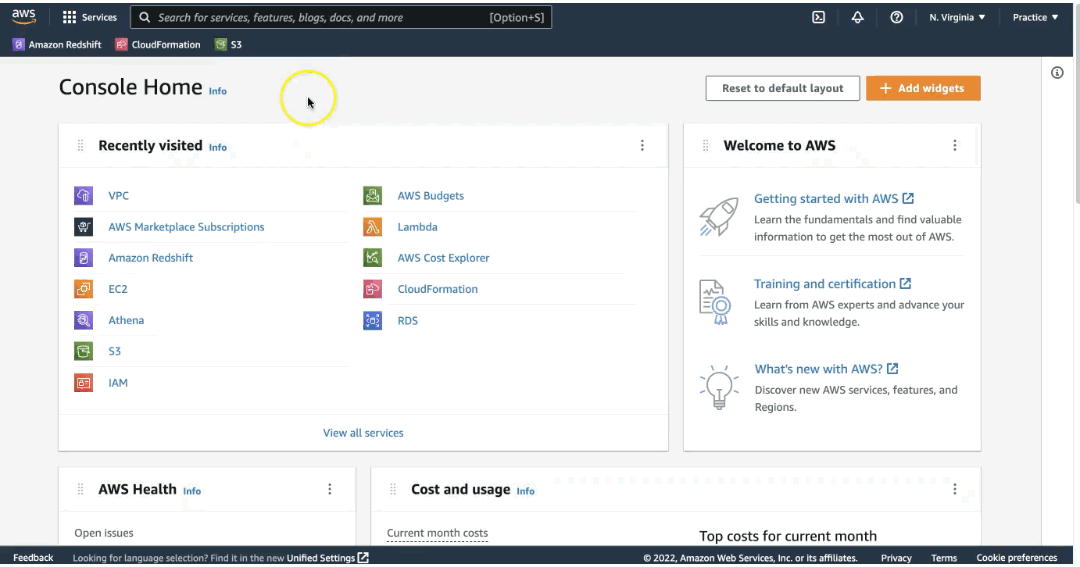This screenshot has width=1080, height=567.
Task: Open the AWS Cost Explorer text link
Action: click(x=444, y=258)
